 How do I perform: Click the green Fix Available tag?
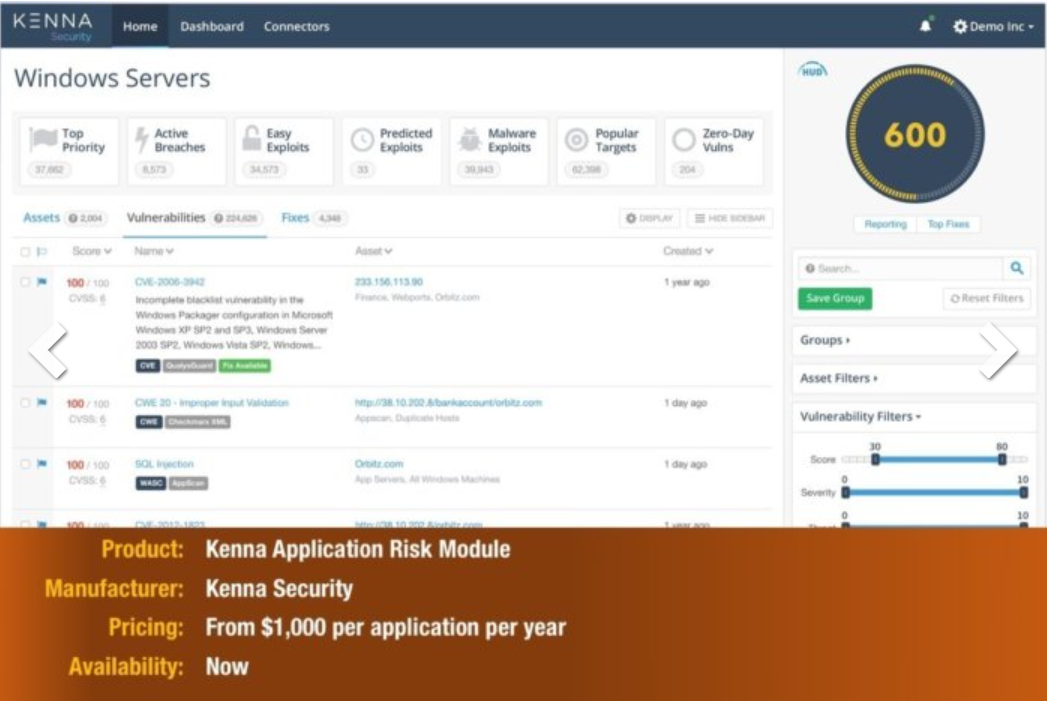245,366
